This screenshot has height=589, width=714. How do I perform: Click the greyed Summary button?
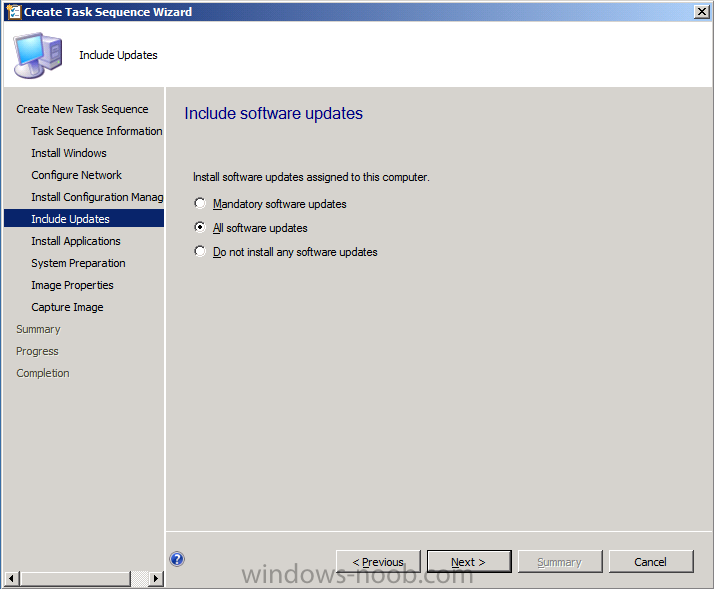tap(560, 562)
